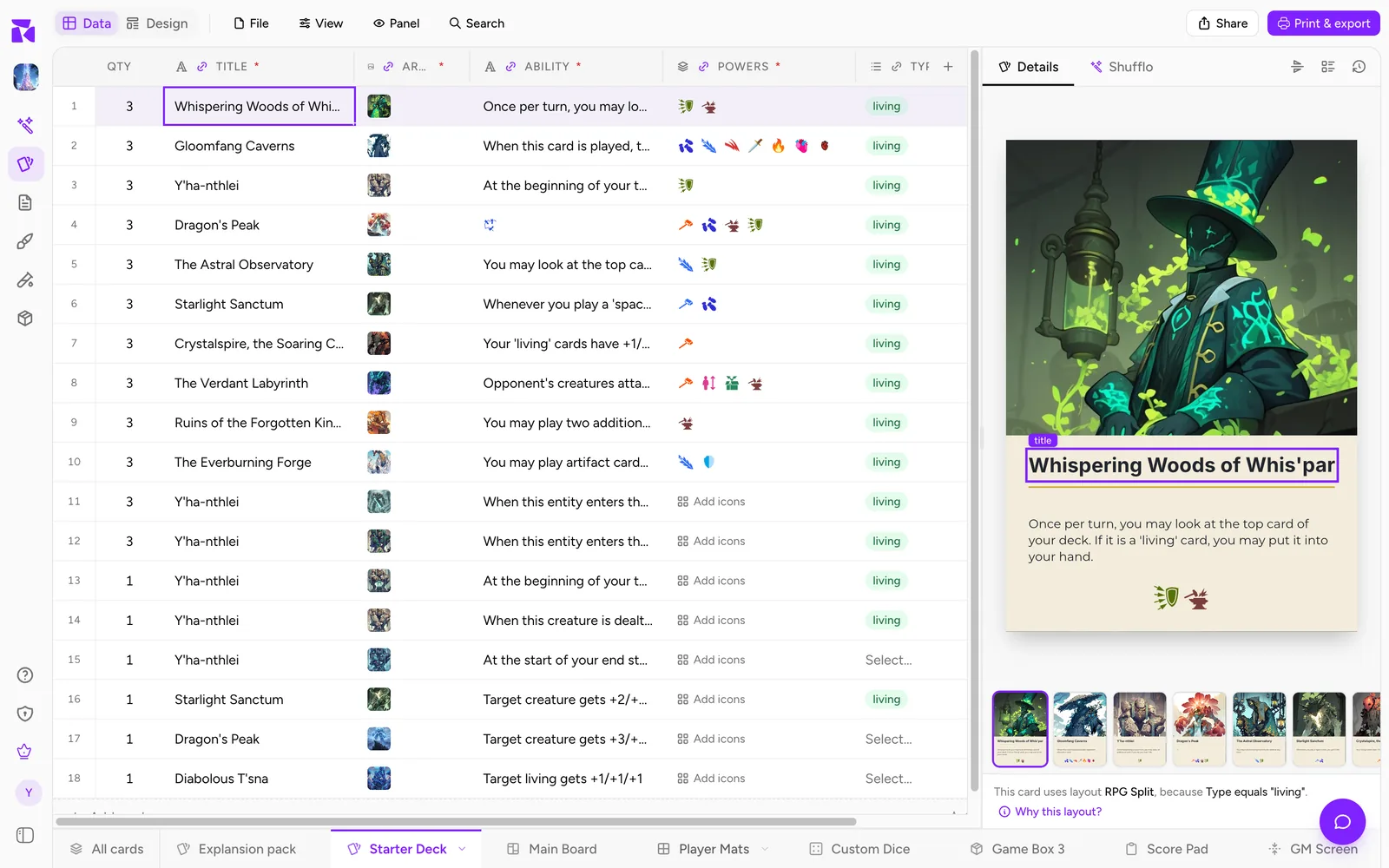Open living type tag for Starlight Sanctum row 16

[886, 700]
